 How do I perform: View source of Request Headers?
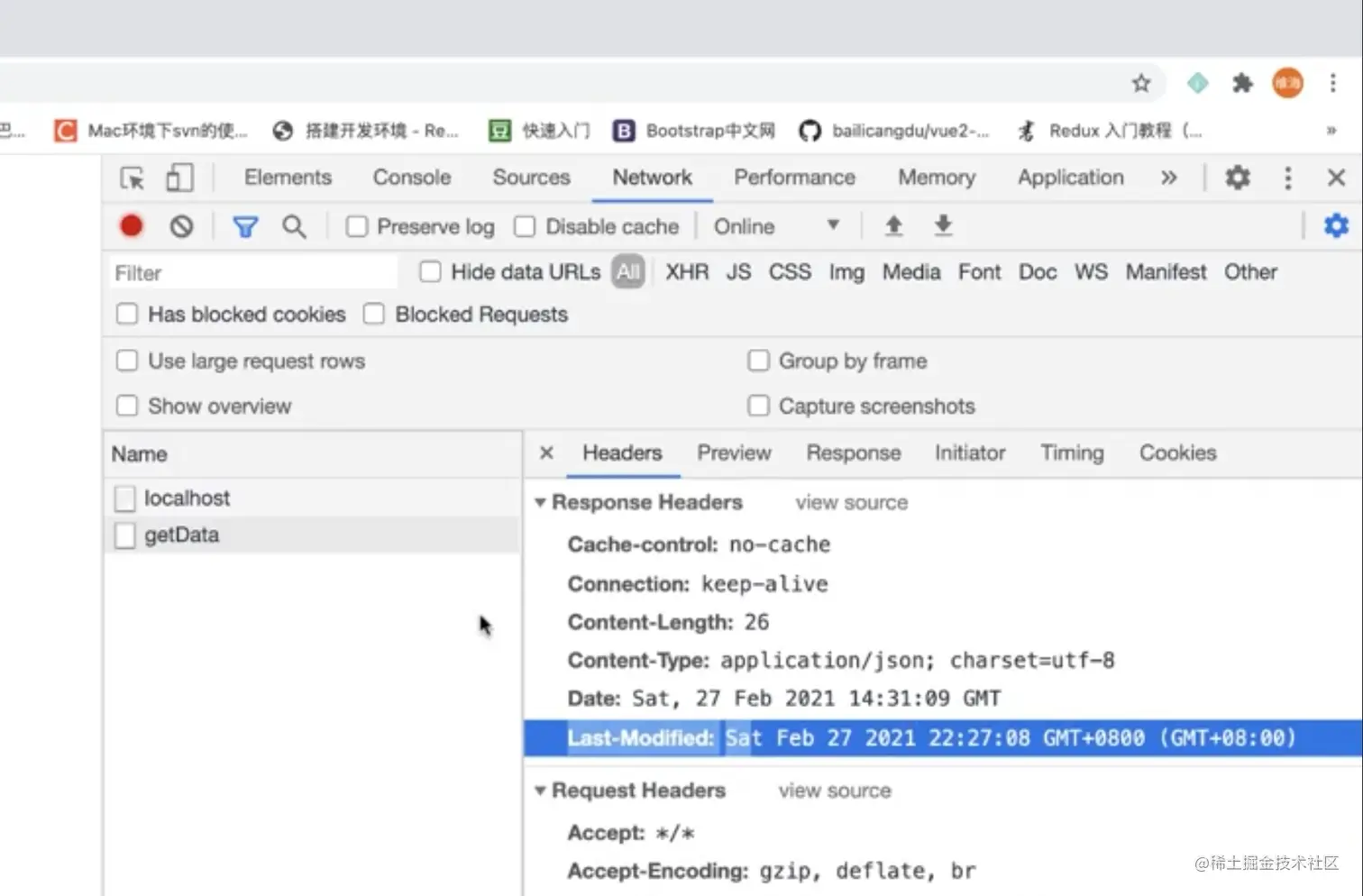click(x=835, y=791)
